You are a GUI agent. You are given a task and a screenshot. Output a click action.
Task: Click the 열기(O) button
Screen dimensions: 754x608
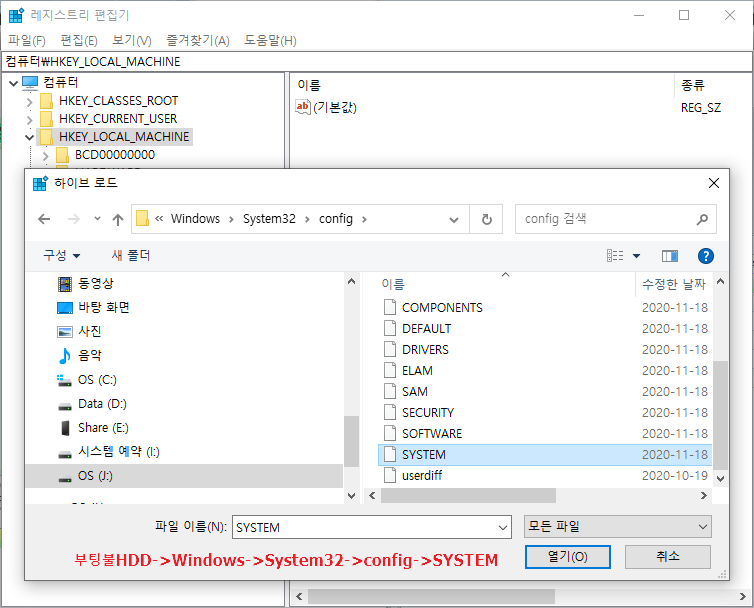click(x=568, y=557)
